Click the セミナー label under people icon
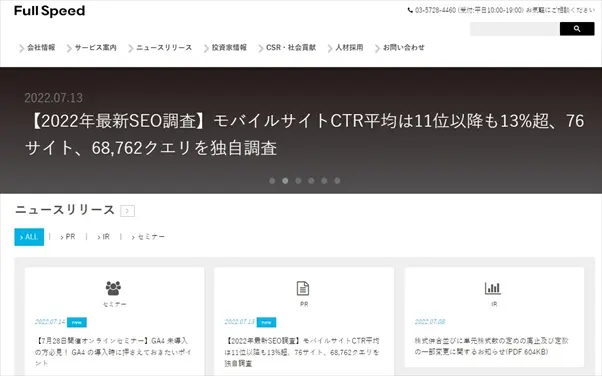The height and width of the screenshot is (376, 602). tap(114, 304)
